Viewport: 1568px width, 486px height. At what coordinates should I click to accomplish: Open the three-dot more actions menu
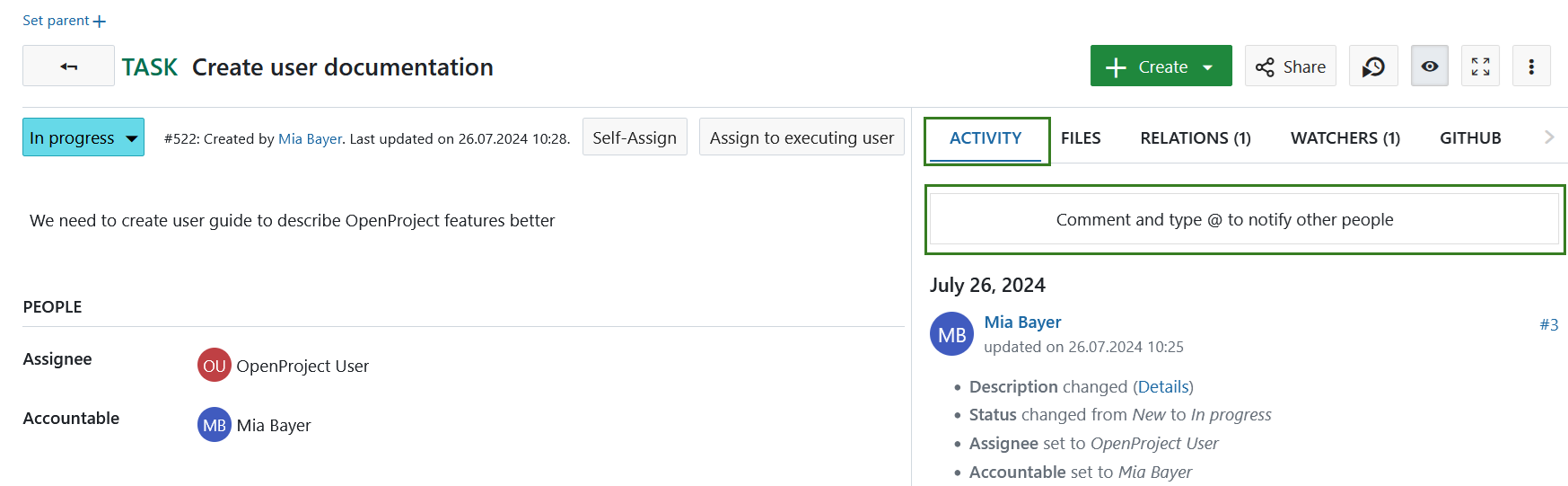(1530, 66)
